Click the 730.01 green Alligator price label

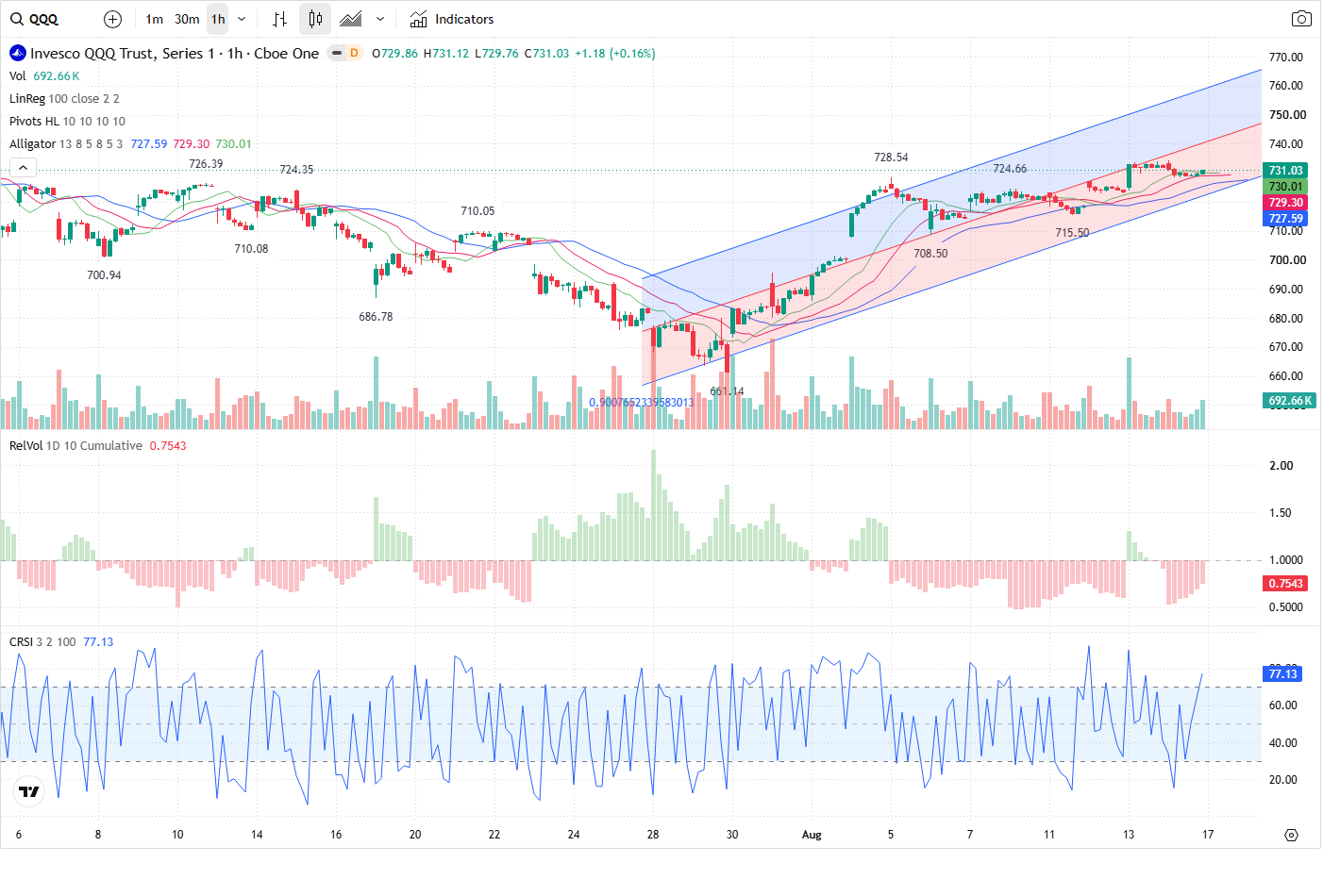(x=1285, y=187)
